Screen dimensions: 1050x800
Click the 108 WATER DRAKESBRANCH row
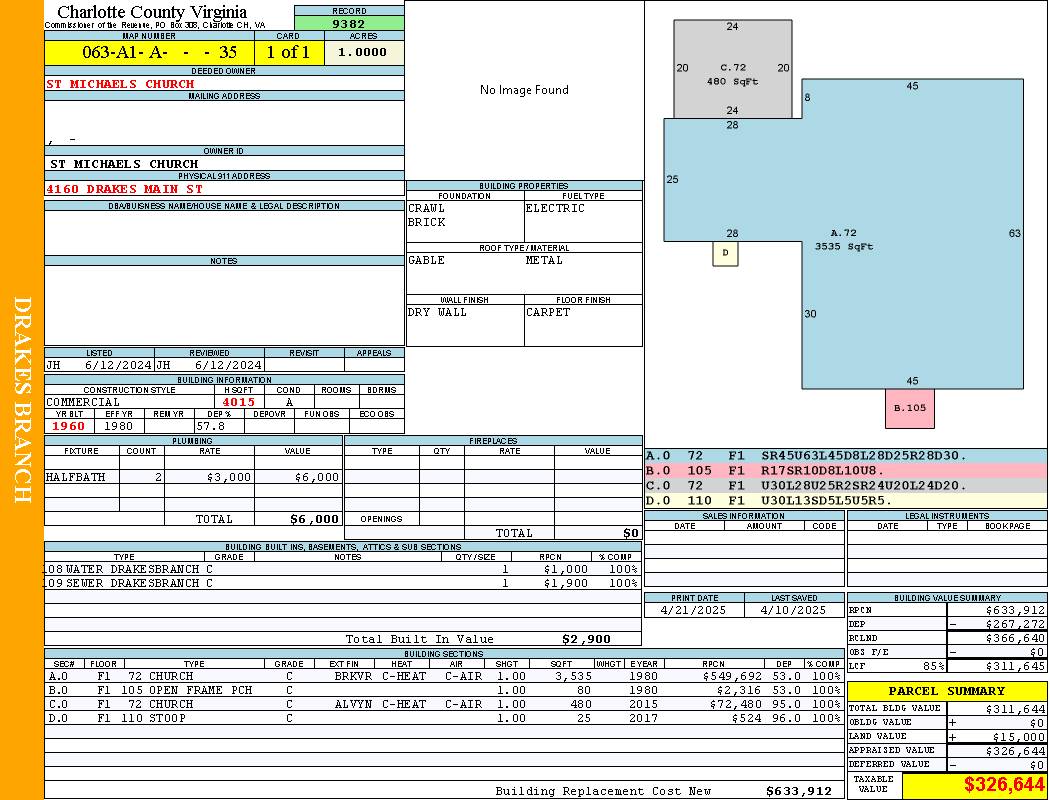coord(343,569)
